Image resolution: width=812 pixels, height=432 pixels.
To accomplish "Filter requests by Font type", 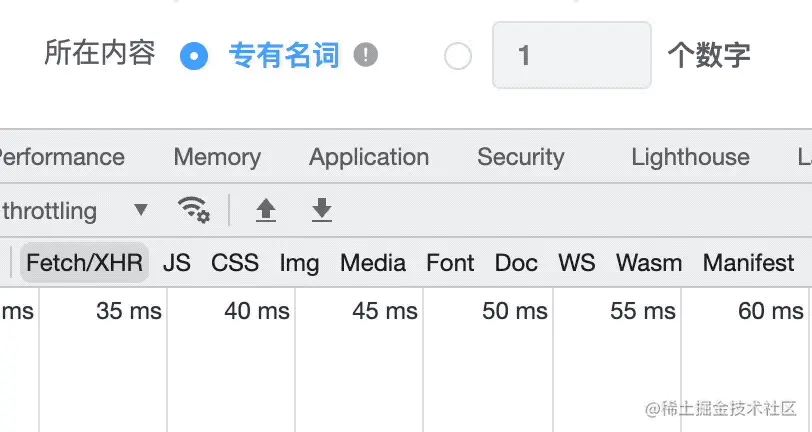I will point(450,263).
